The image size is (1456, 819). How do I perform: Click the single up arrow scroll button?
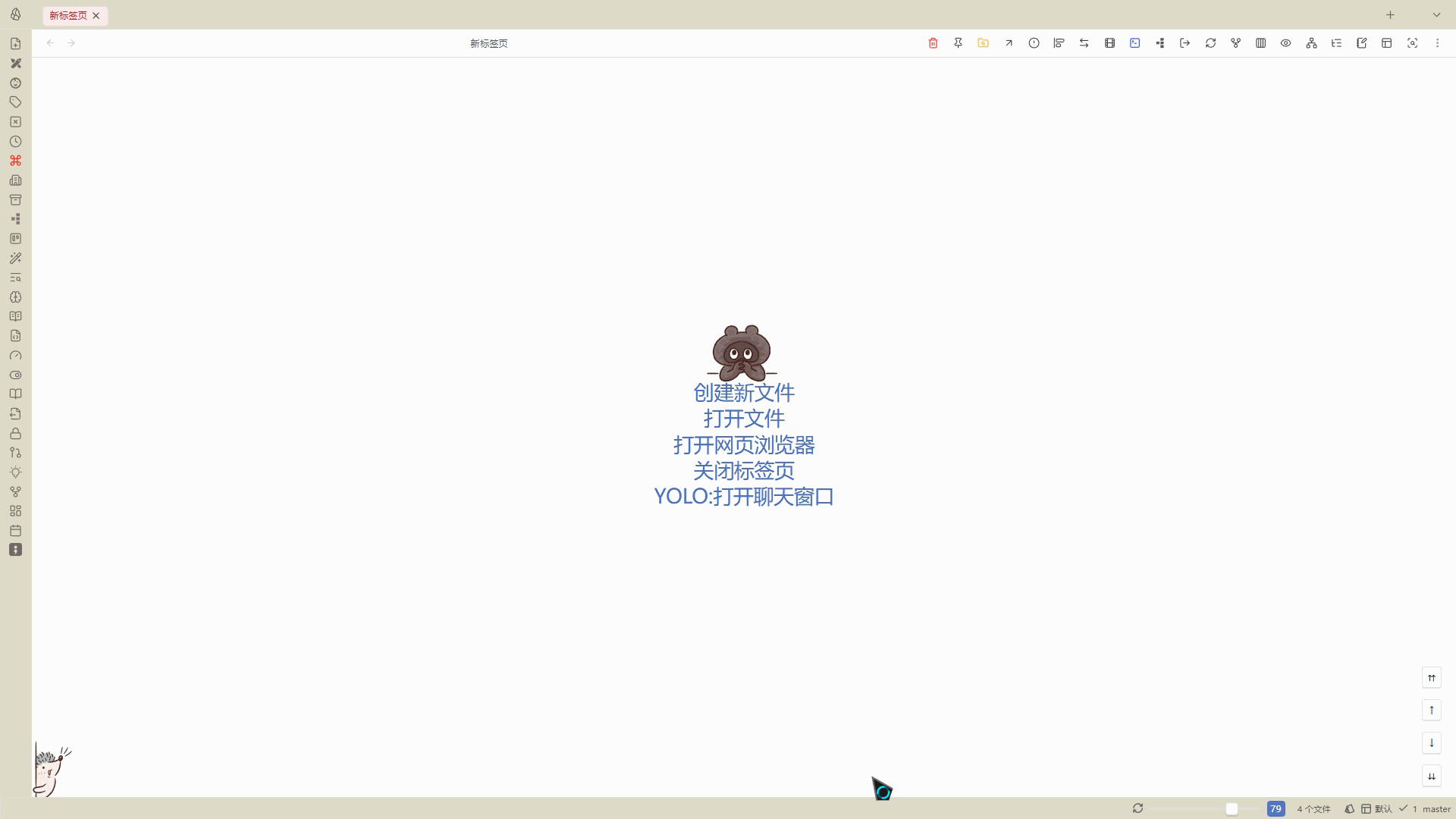(1432, 711)
